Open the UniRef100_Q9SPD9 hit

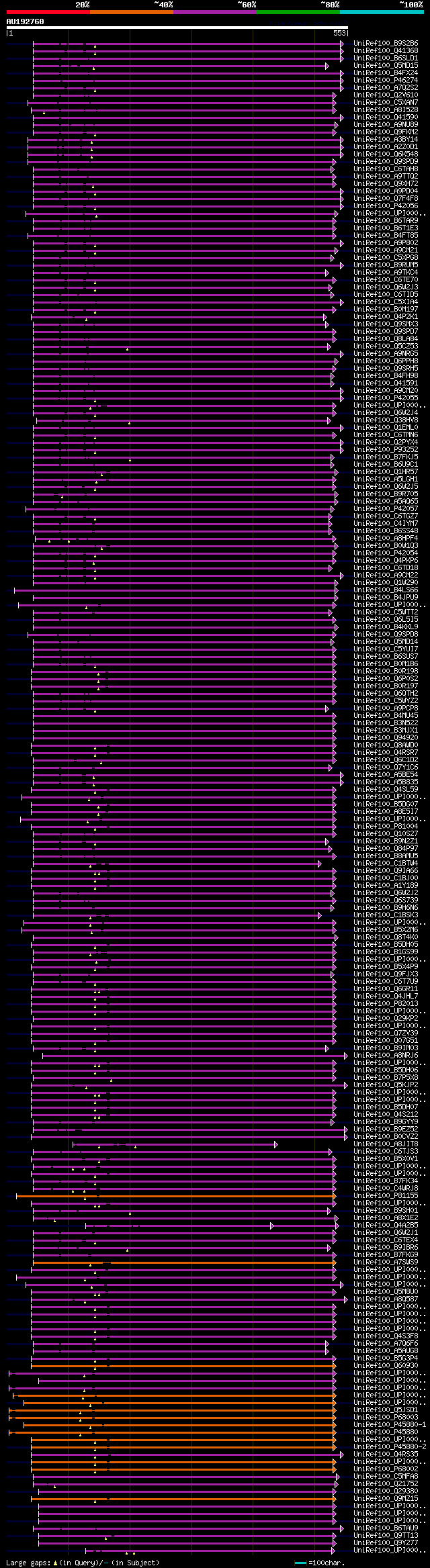tap(386, 162)
